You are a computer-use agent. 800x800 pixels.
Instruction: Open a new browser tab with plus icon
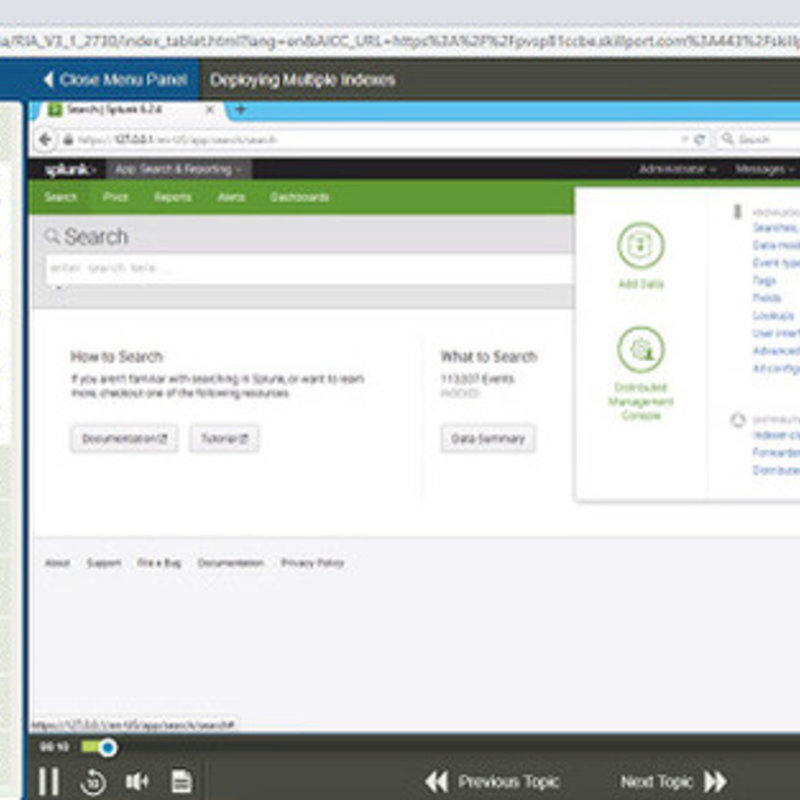coord(240,109)
